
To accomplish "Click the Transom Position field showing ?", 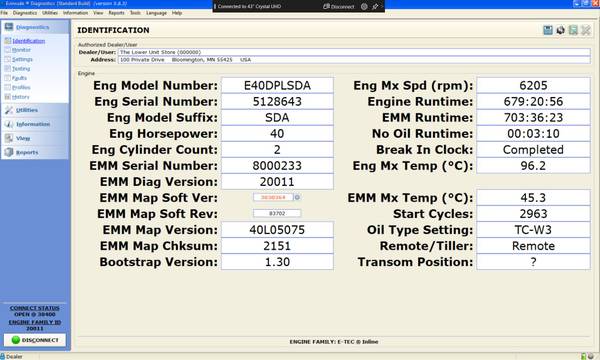I will point(533,262).
